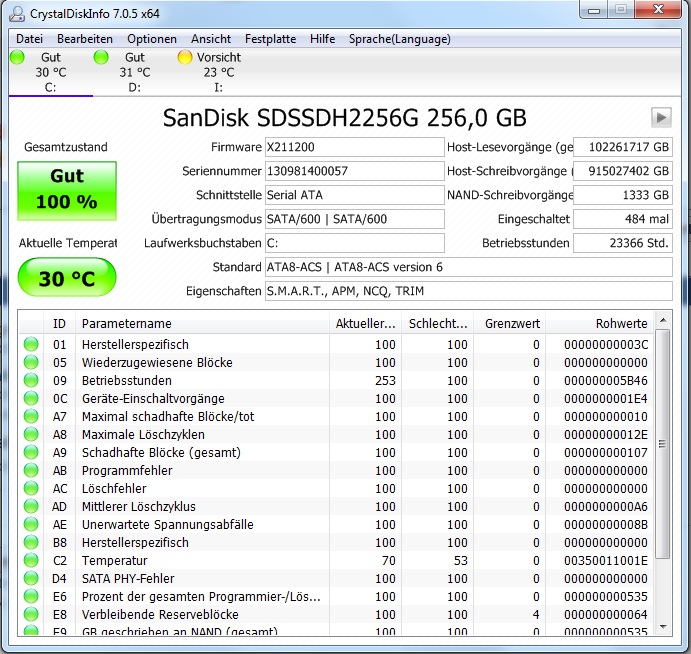Select the Wiederzugewiesene Blöcke parameter name
This screenshot has width=691, height=654.
tap(157, 362)
